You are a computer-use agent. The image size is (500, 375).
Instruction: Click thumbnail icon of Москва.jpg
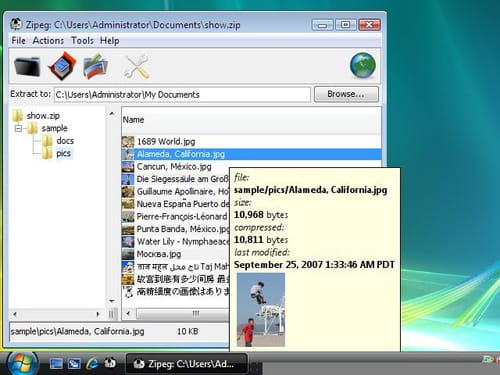(128, 254)
